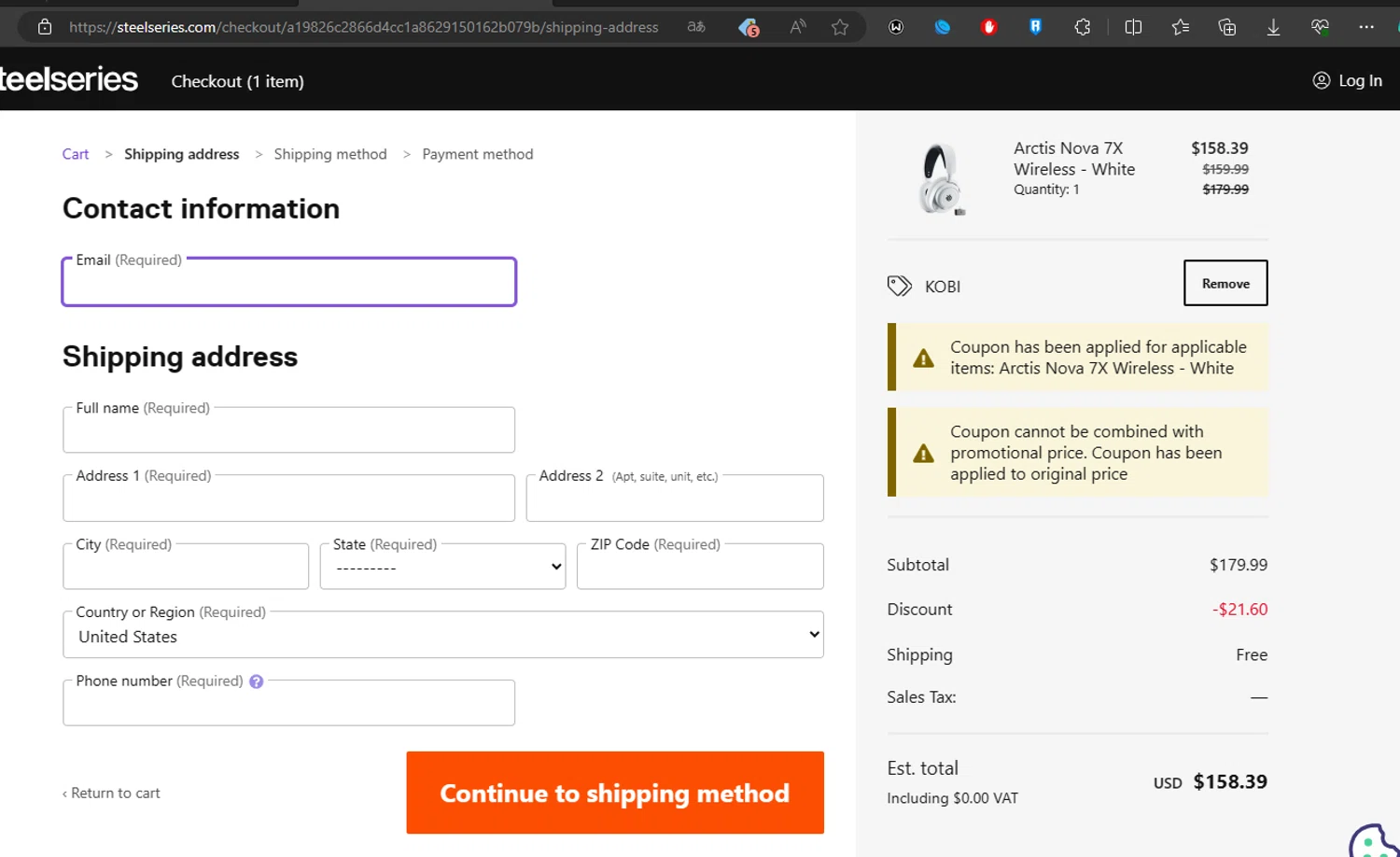Select the Shipping address breadcrumb step
The image size is (1400, 857).
tap(182, 154)
